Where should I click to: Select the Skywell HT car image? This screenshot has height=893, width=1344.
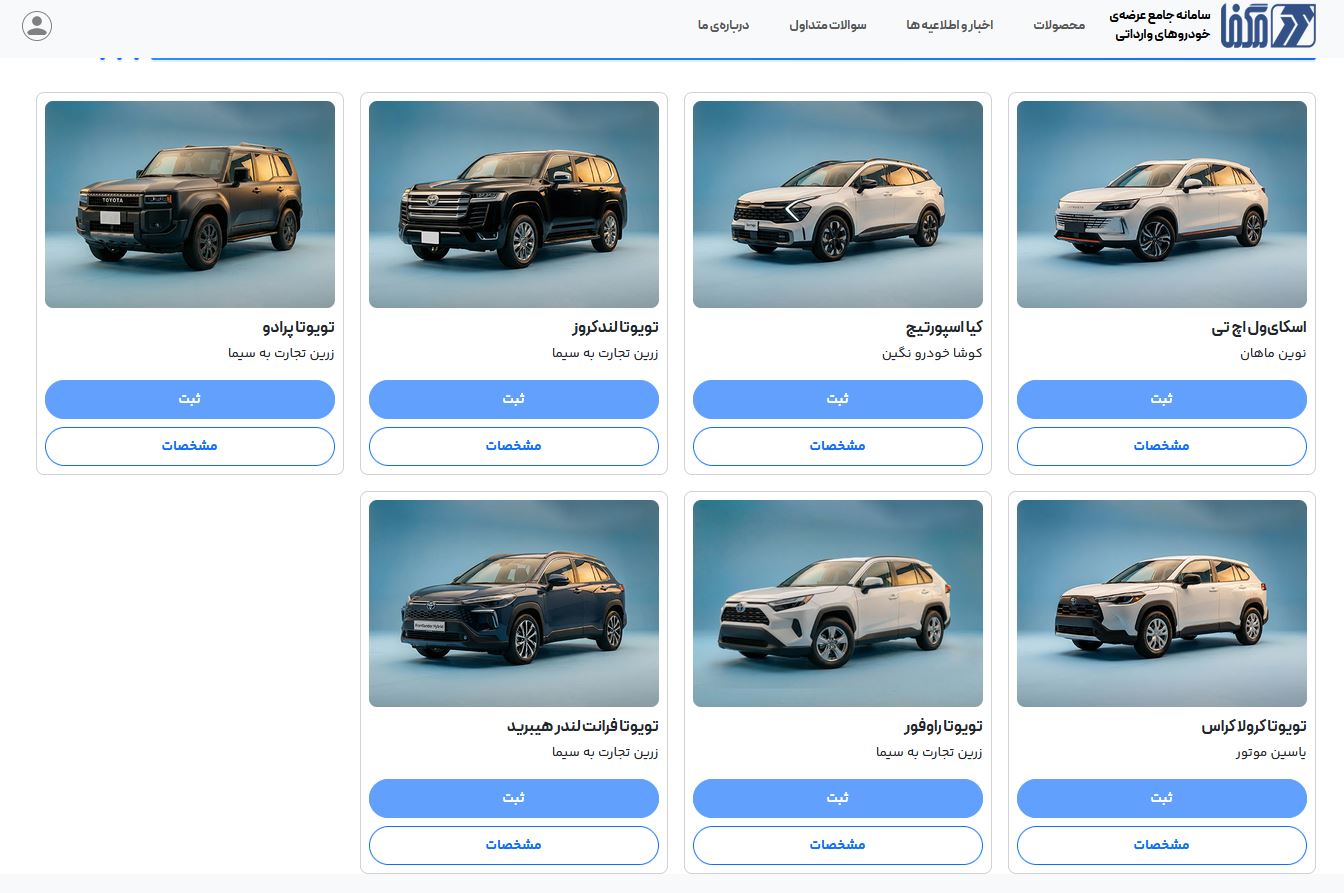(1161, 204)
